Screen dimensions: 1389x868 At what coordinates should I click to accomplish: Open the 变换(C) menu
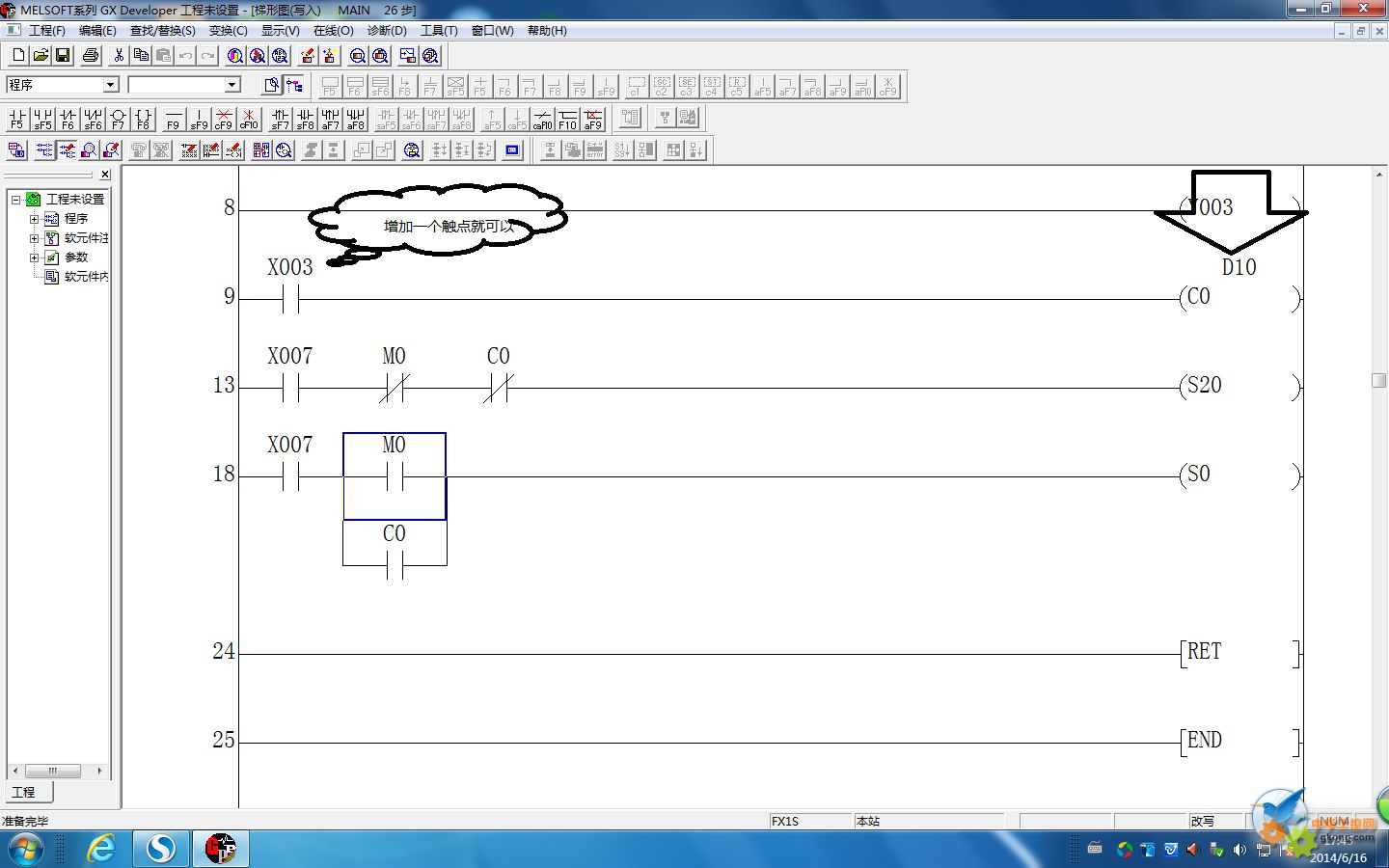(x=229, y=31)
